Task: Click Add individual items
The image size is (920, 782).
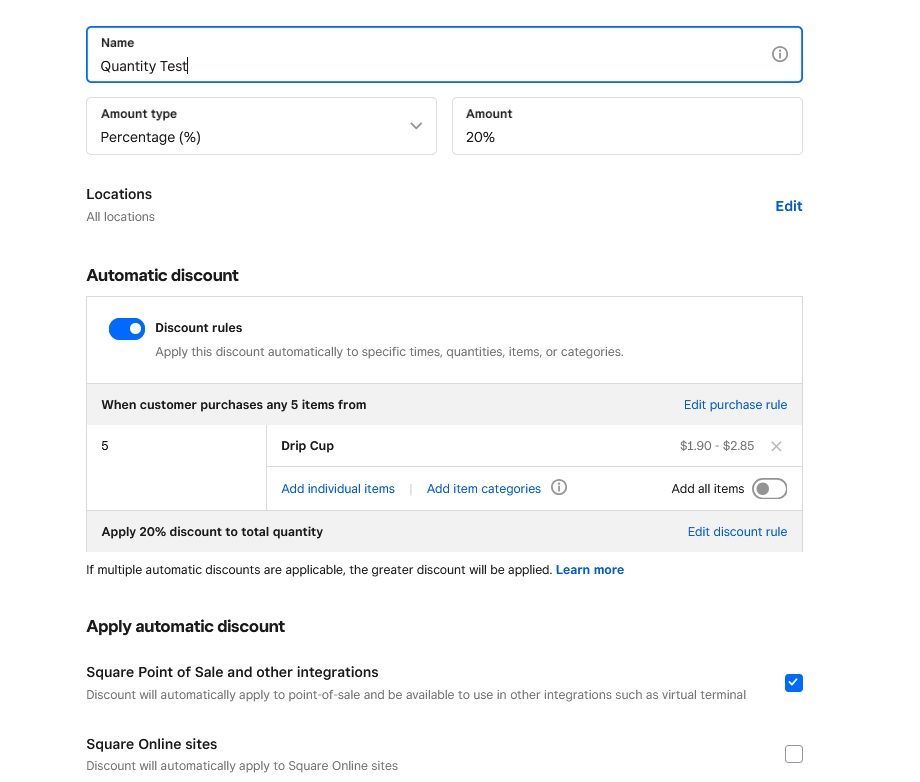Action: (338, 489)
